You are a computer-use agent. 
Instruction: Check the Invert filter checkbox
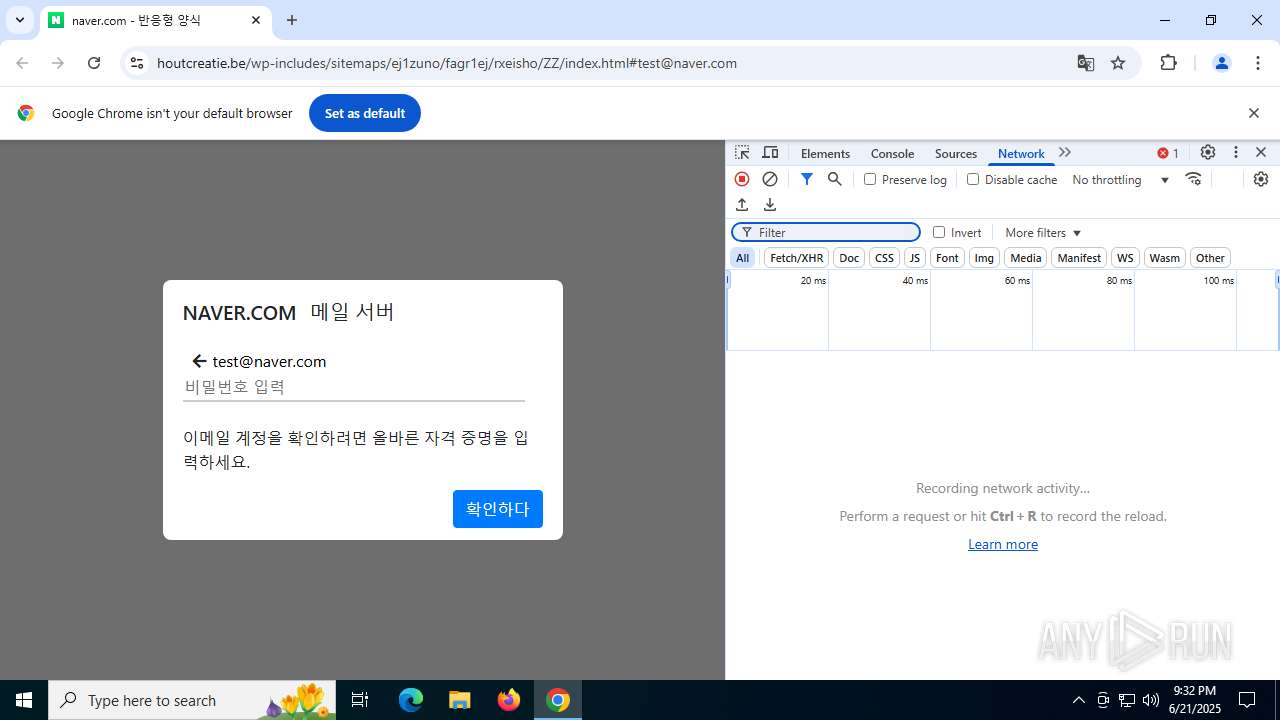pos(939,232)
